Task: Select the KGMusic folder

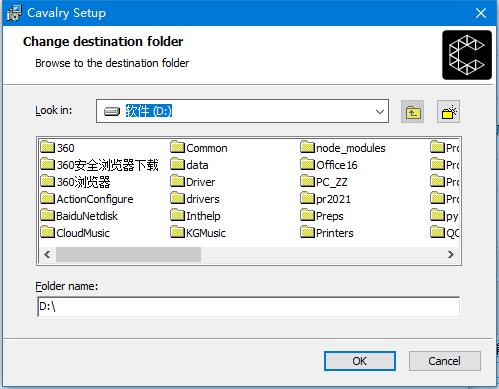Action: tap(198, 233)
